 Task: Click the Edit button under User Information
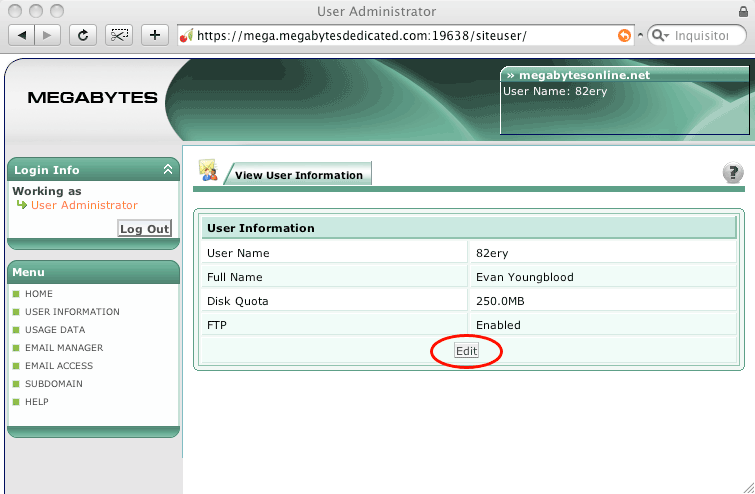tap(466, 351)
